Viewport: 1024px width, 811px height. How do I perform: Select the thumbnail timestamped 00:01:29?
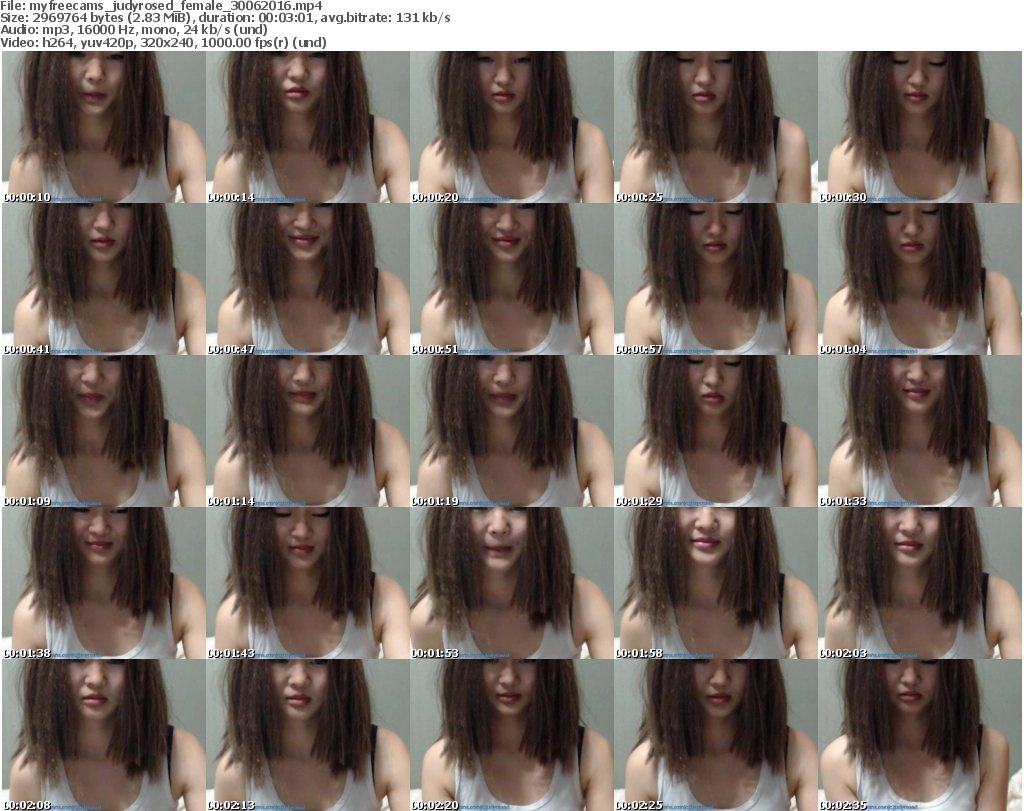point(716,431)
